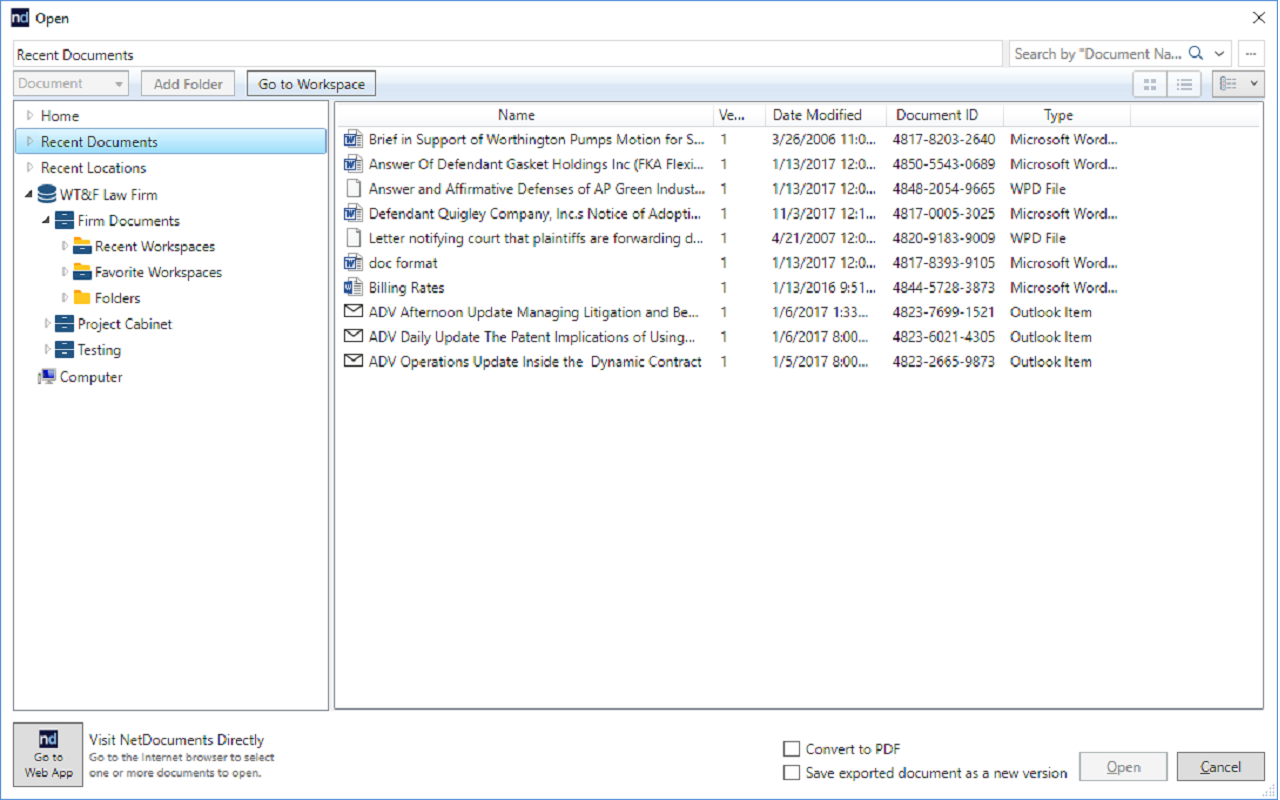Click the WT&F Law Firm database icon
Screen dimensions: 1280x800
point(47,194)
